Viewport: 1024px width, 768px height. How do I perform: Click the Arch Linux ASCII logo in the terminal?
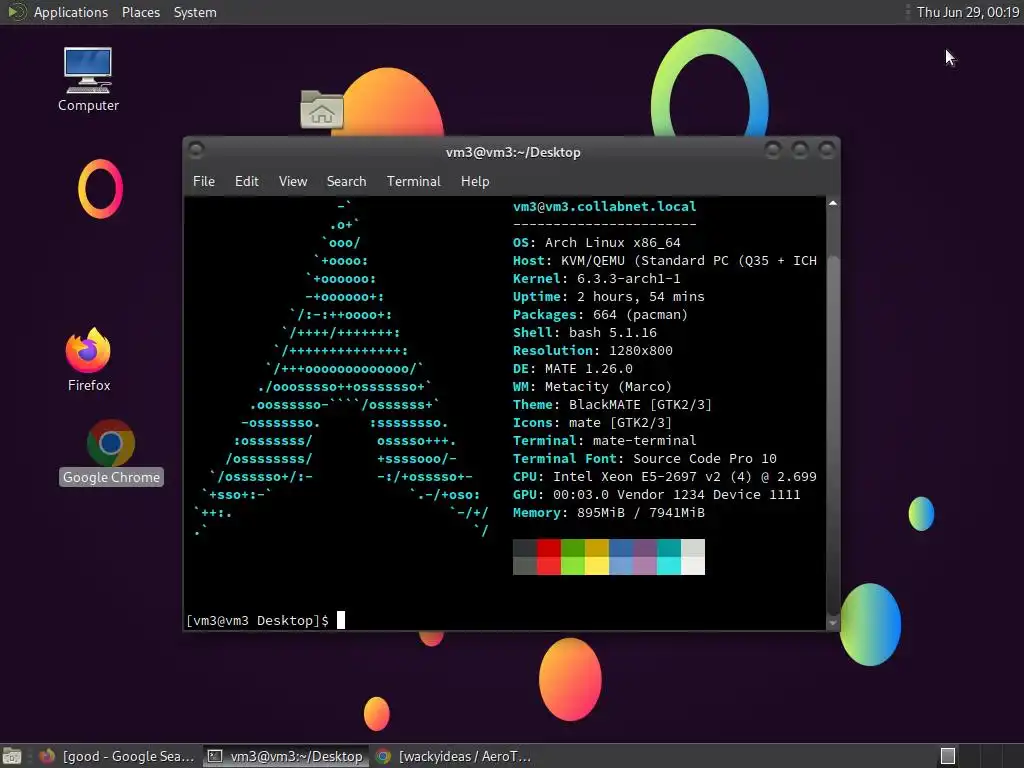[x=340, y=368]
